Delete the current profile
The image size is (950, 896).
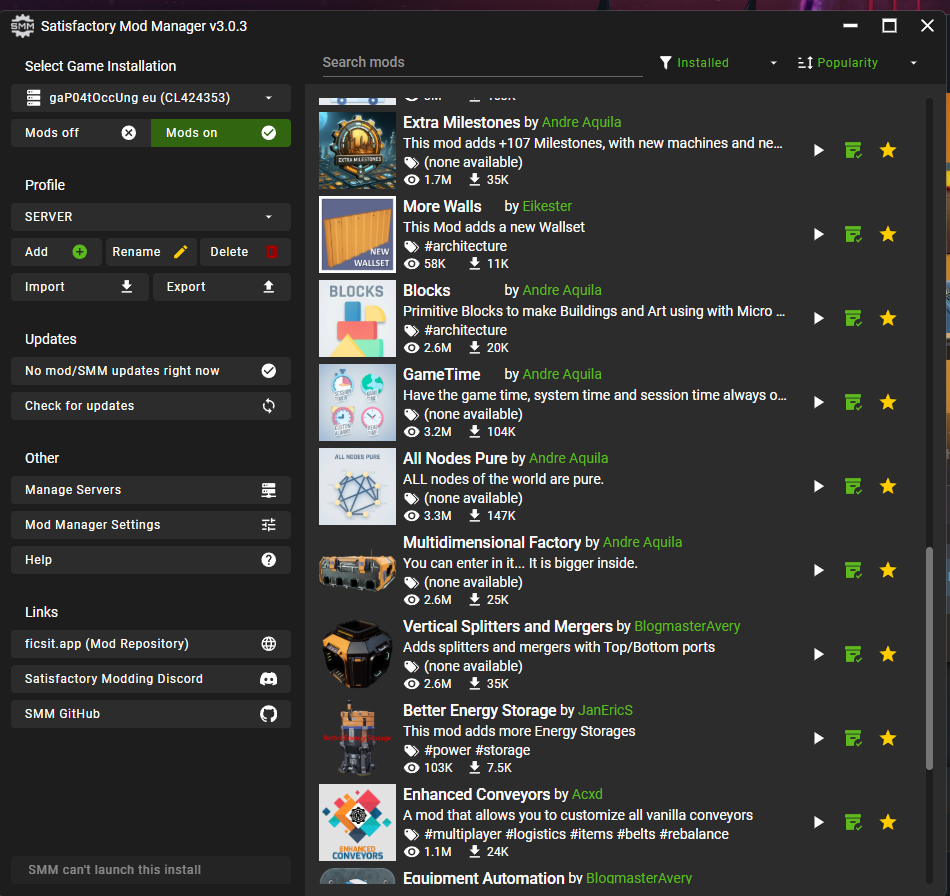(x=245, y=252)
